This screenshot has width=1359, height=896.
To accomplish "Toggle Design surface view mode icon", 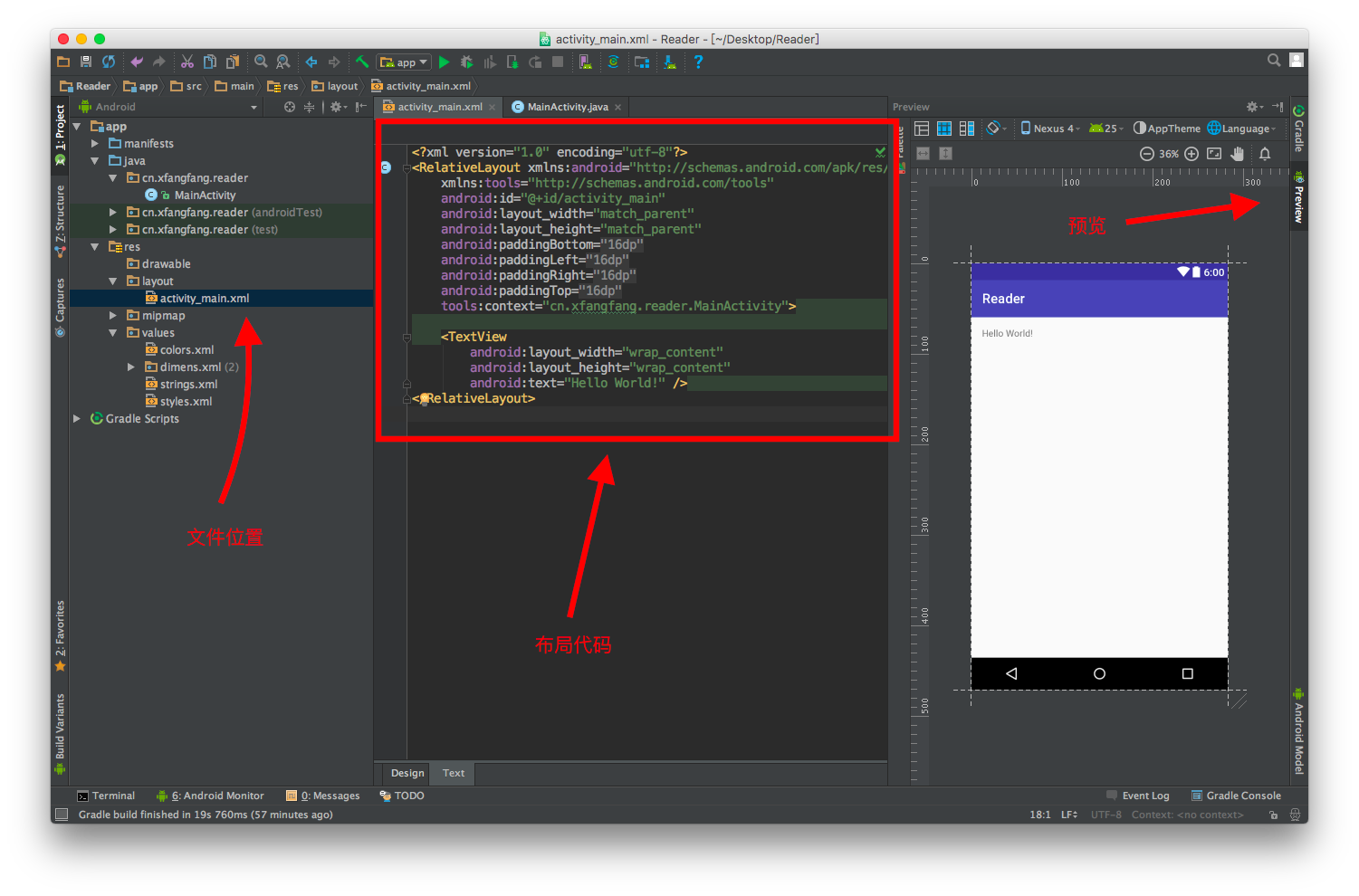I will (922, 129).
